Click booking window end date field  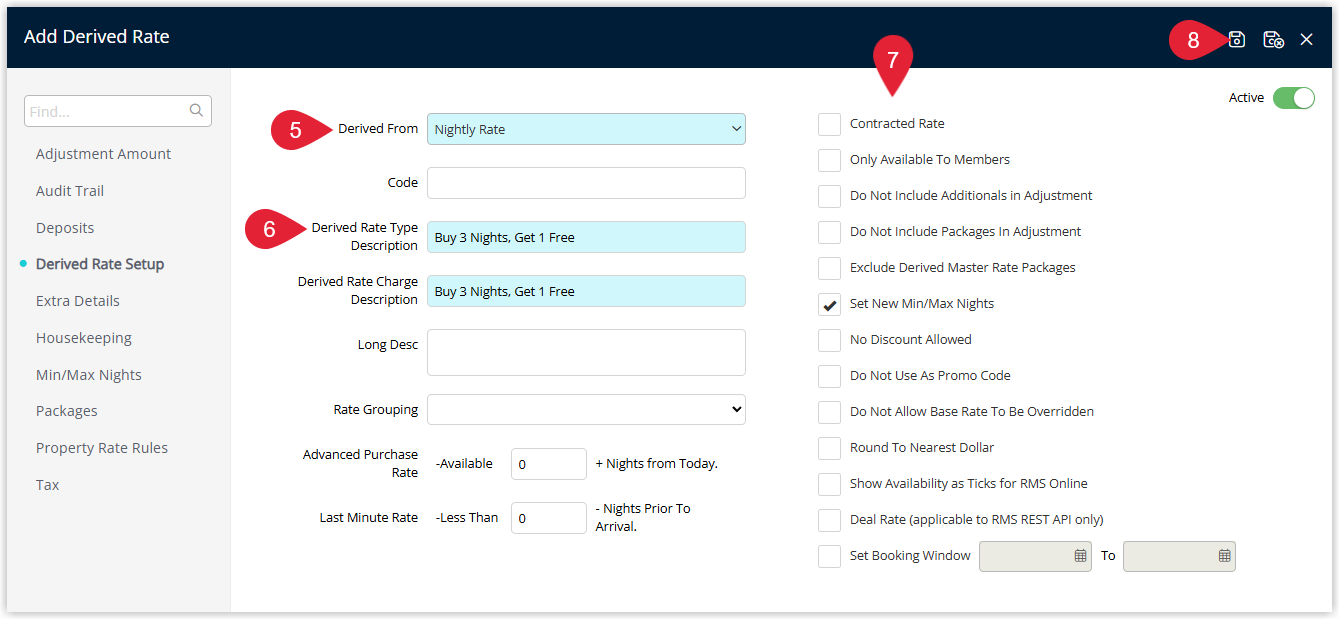coord(1179,556)
